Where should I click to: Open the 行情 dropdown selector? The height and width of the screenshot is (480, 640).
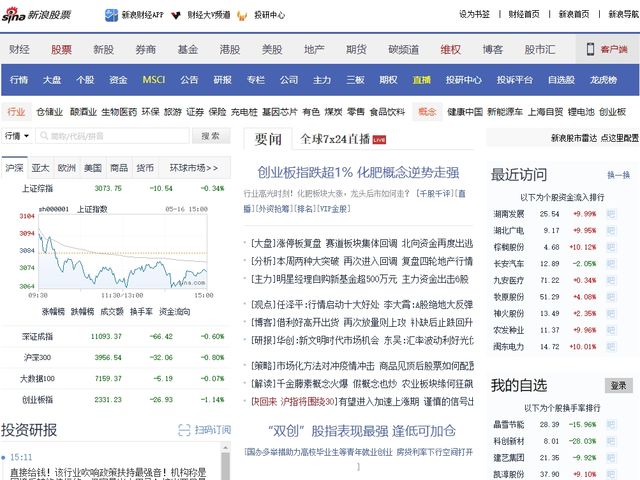(16, 136)
